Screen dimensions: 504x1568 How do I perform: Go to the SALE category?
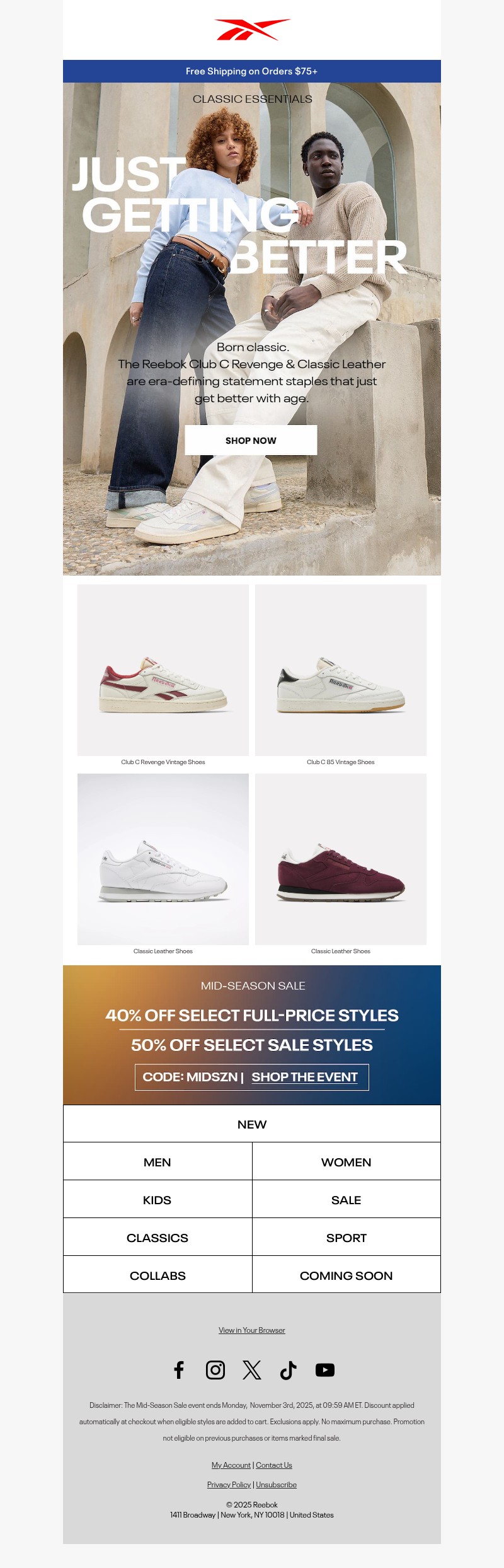click(346, 1199)
